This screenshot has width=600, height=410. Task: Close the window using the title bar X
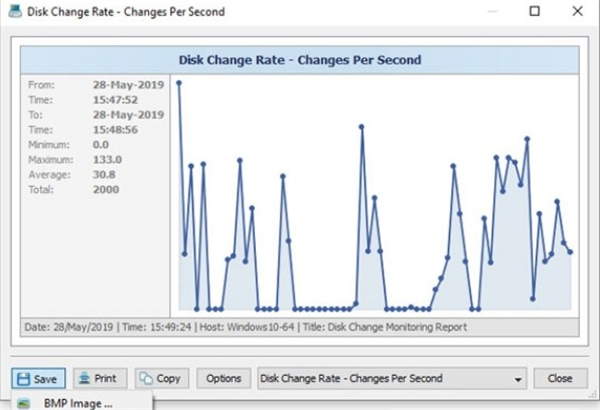pos(580,12)
